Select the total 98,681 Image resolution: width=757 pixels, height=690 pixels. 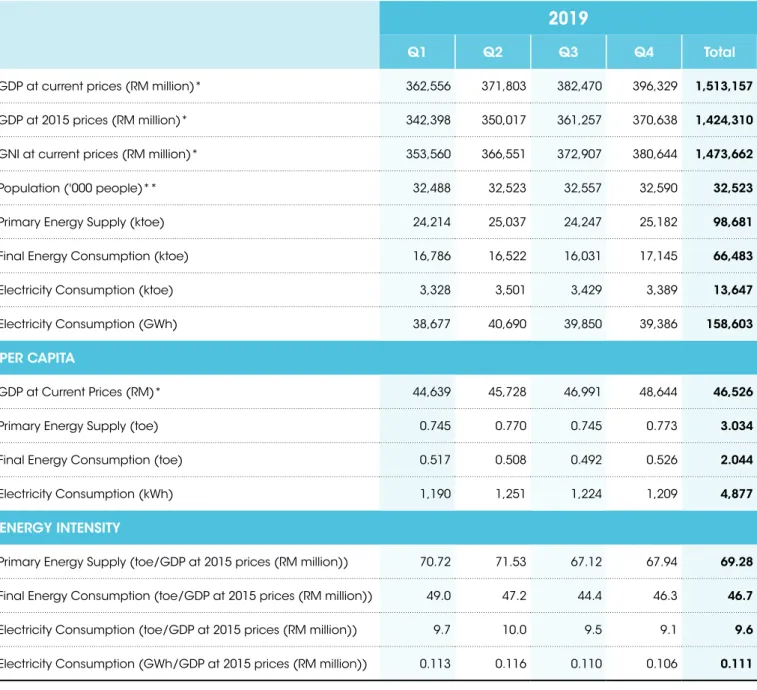pyautogui.click(x=733, y=222)
